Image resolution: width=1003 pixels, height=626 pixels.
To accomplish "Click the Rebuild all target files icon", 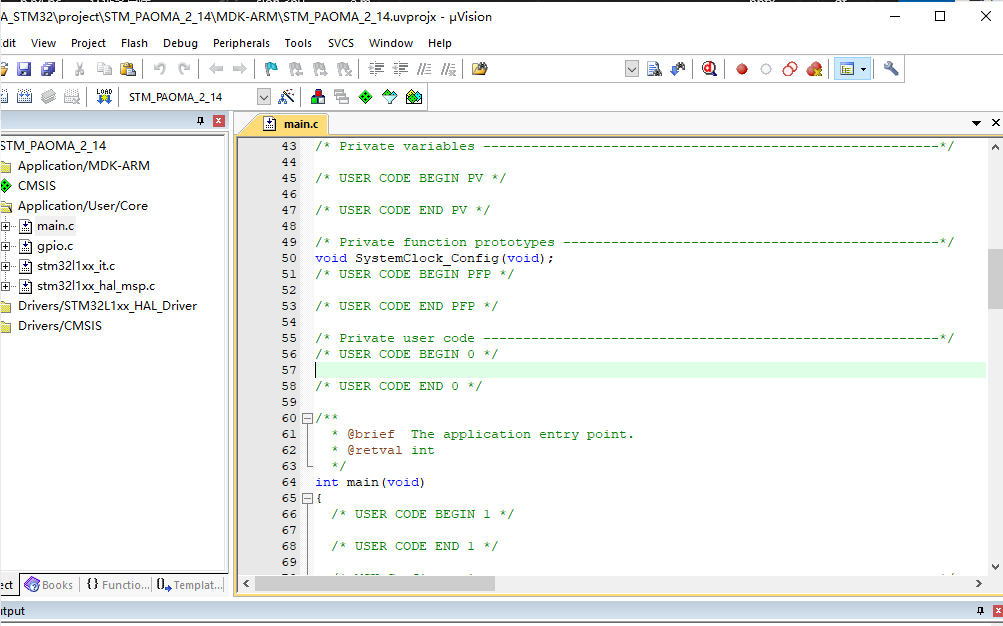I will 47,96.
